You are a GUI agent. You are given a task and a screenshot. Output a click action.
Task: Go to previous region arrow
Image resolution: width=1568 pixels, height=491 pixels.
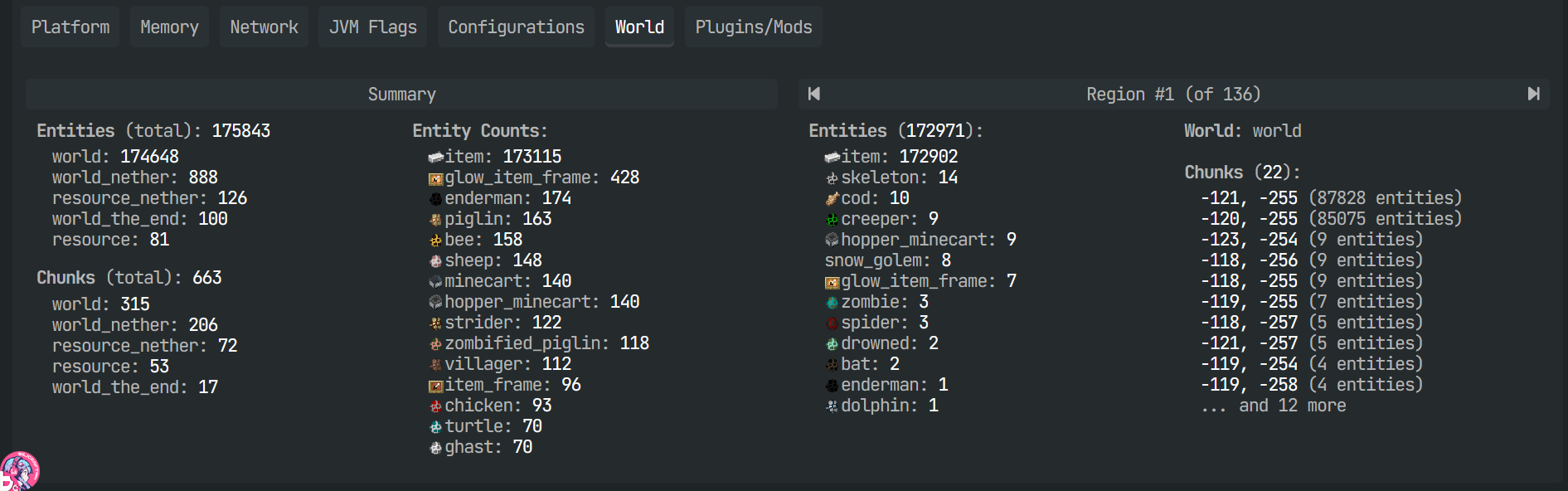click(814, 94)
